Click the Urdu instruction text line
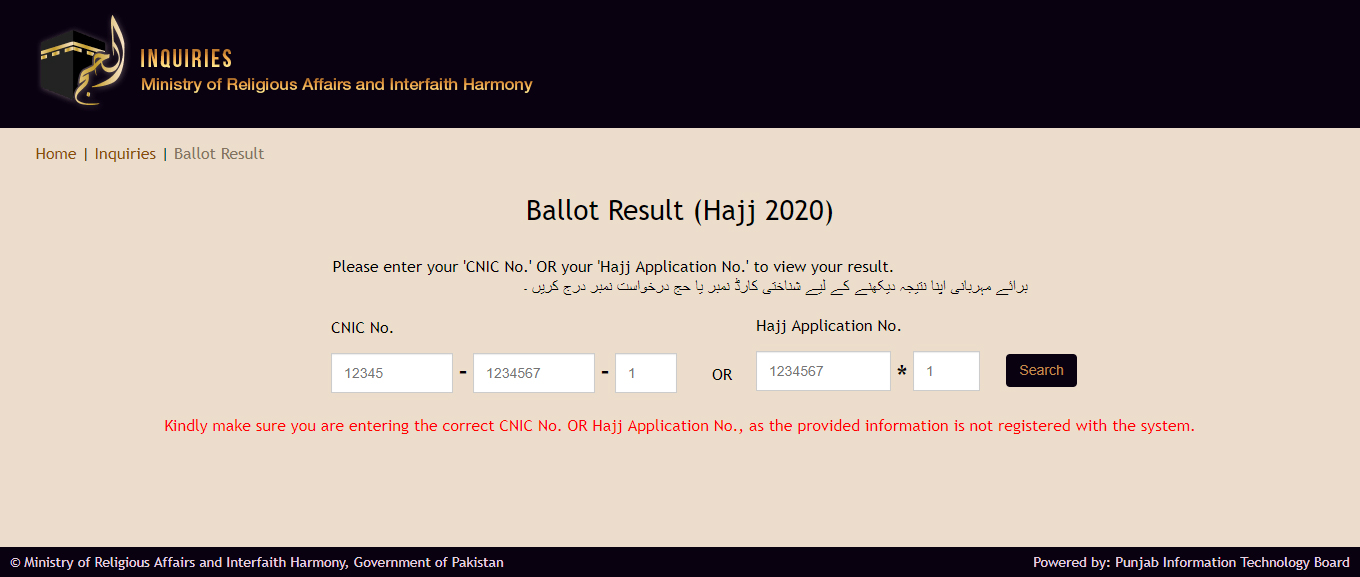The height and width of the screenshot is (577, 1360). coord(776,287)
